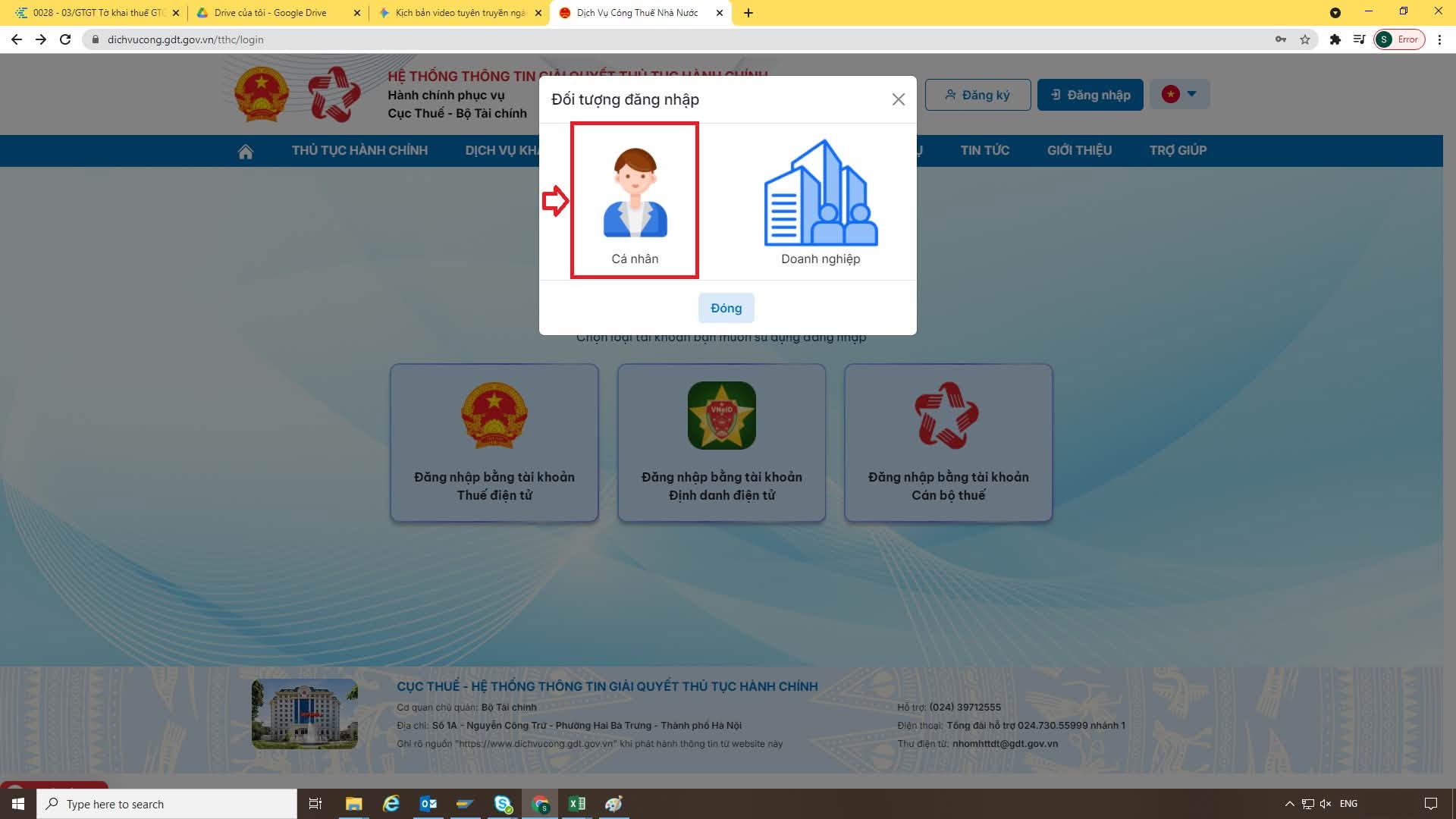Click the red star administrative logo
The height and width of the screenshot is (819, 1456).
tap(334, 95)
